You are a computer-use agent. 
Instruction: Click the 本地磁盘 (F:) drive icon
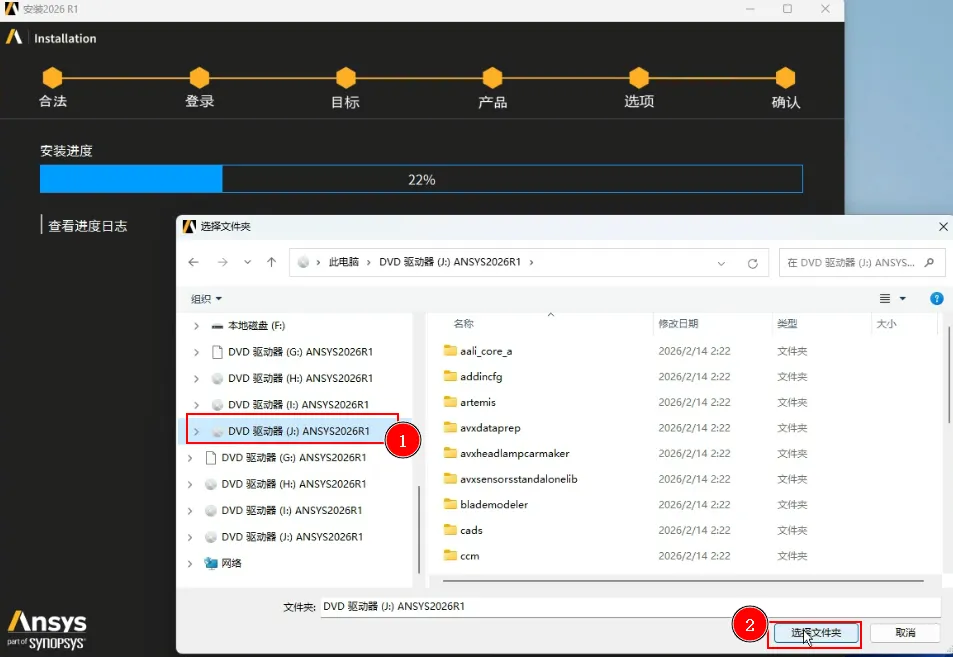point(217,326)
